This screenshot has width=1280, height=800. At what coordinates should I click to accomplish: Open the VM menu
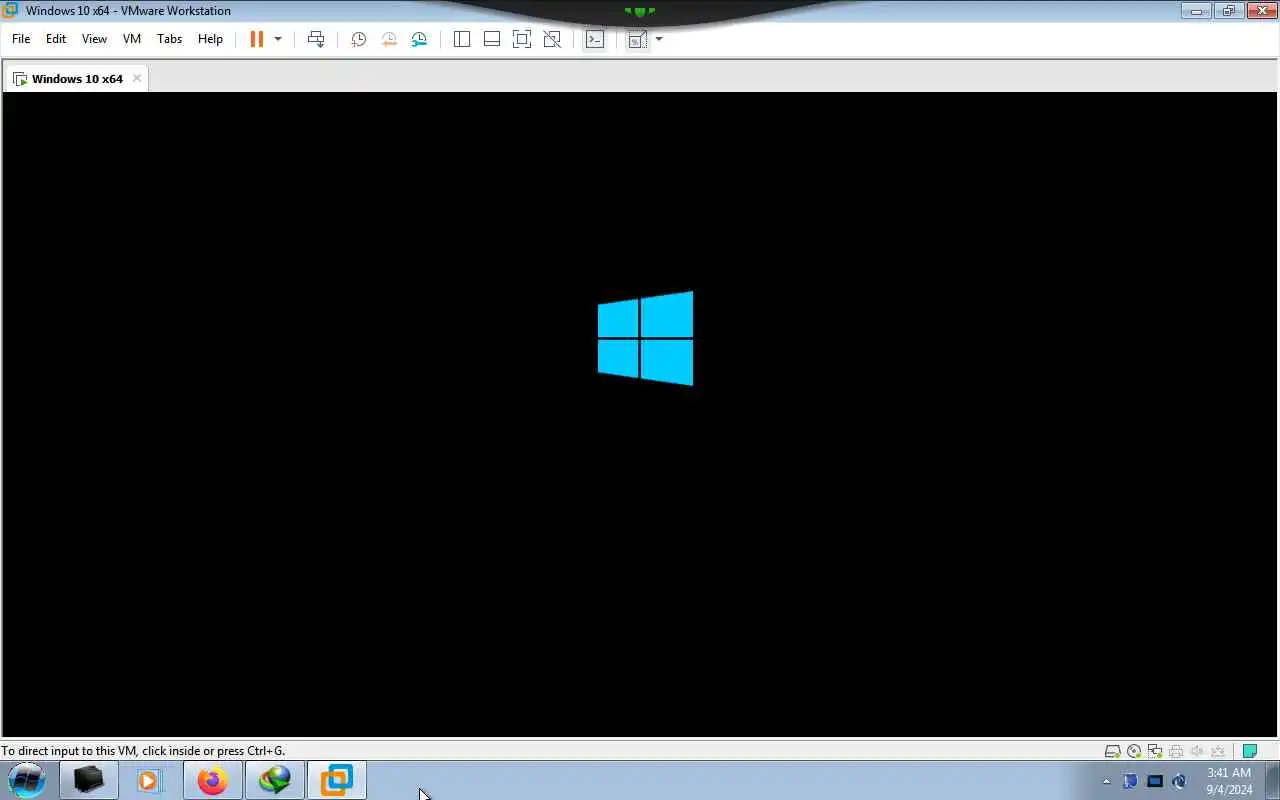coord(132,39)
